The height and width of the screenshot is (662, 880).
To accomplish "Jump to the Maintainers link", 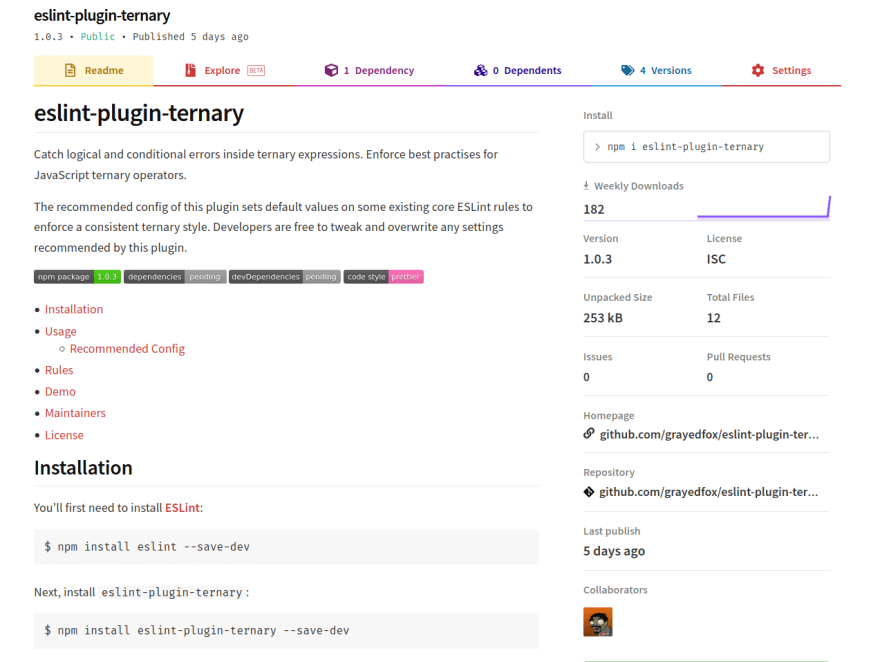I will pos(75,413).
